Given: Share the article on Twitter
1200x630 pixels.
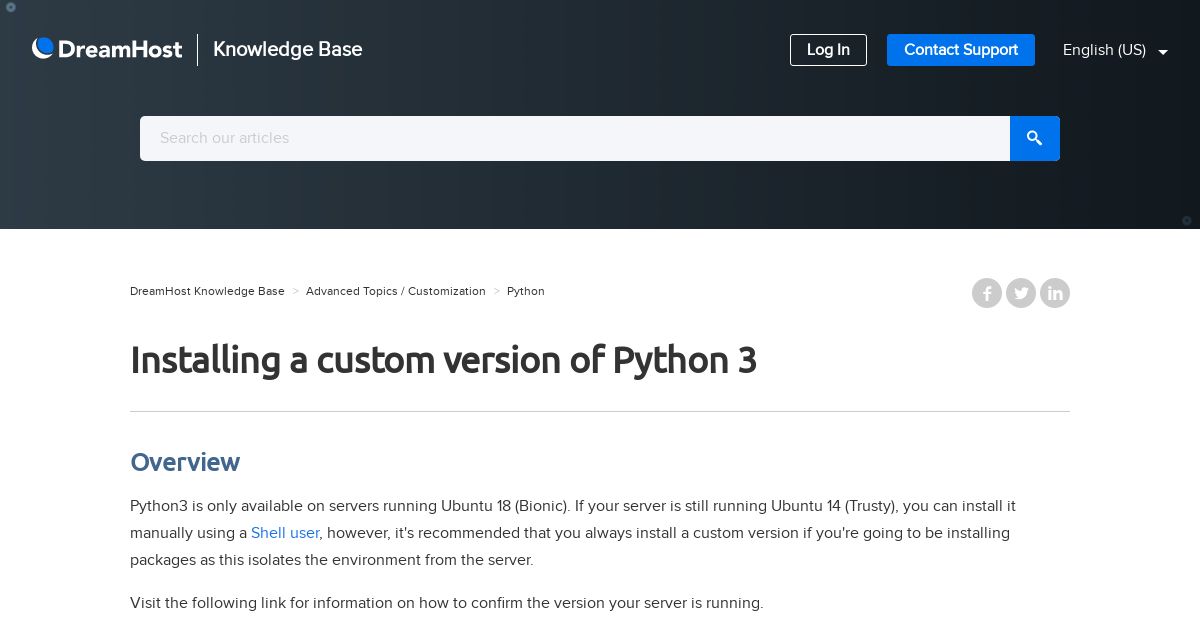Looking at the screenshot, I should [x=1021, y=293].
